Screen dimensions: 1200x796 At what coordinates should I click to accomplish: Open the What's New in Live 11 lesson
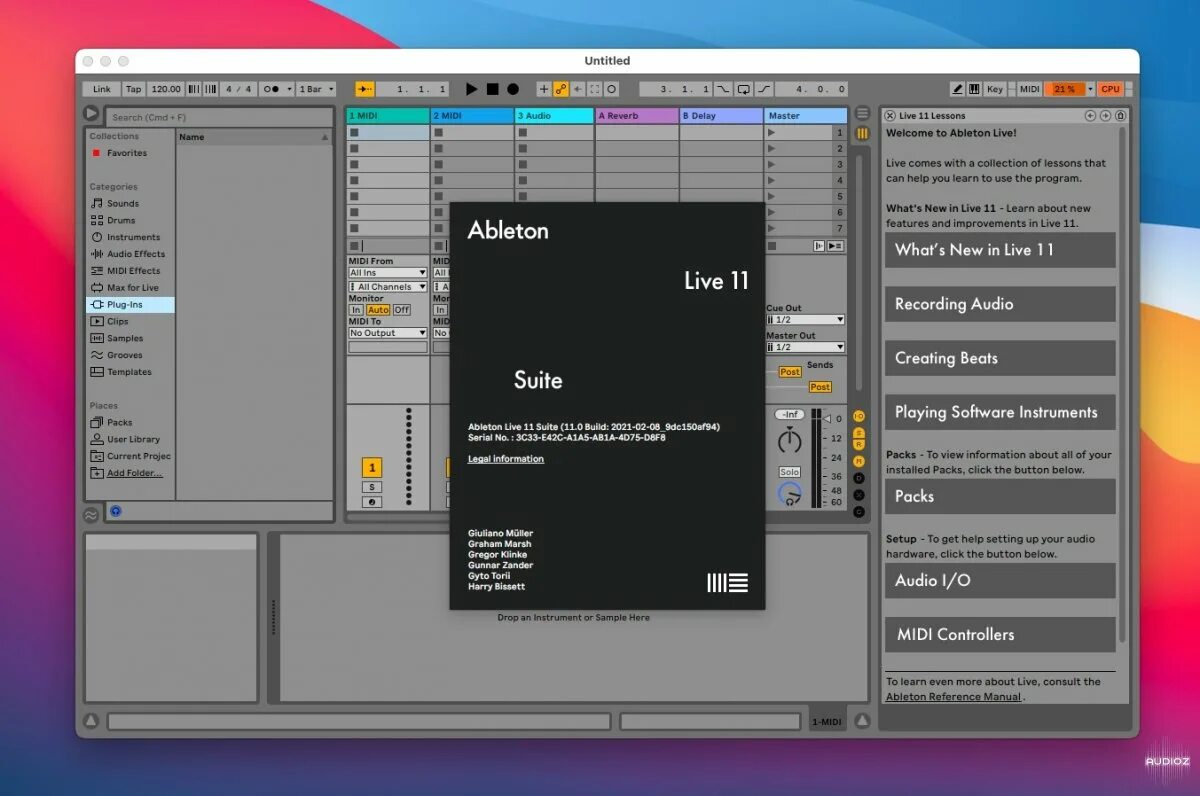(1000, 250)
